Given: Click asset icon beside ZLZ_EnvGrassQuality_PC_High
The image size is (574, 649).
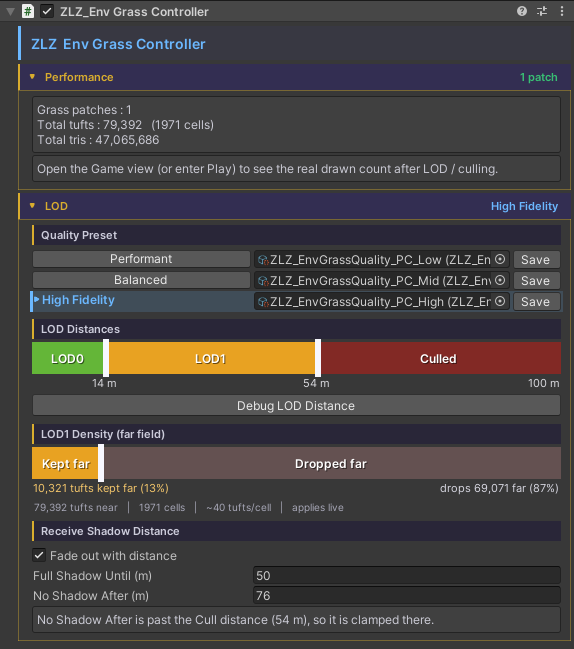Looking at the screenshot, I should pyautogui.click(x=263, y=302).
